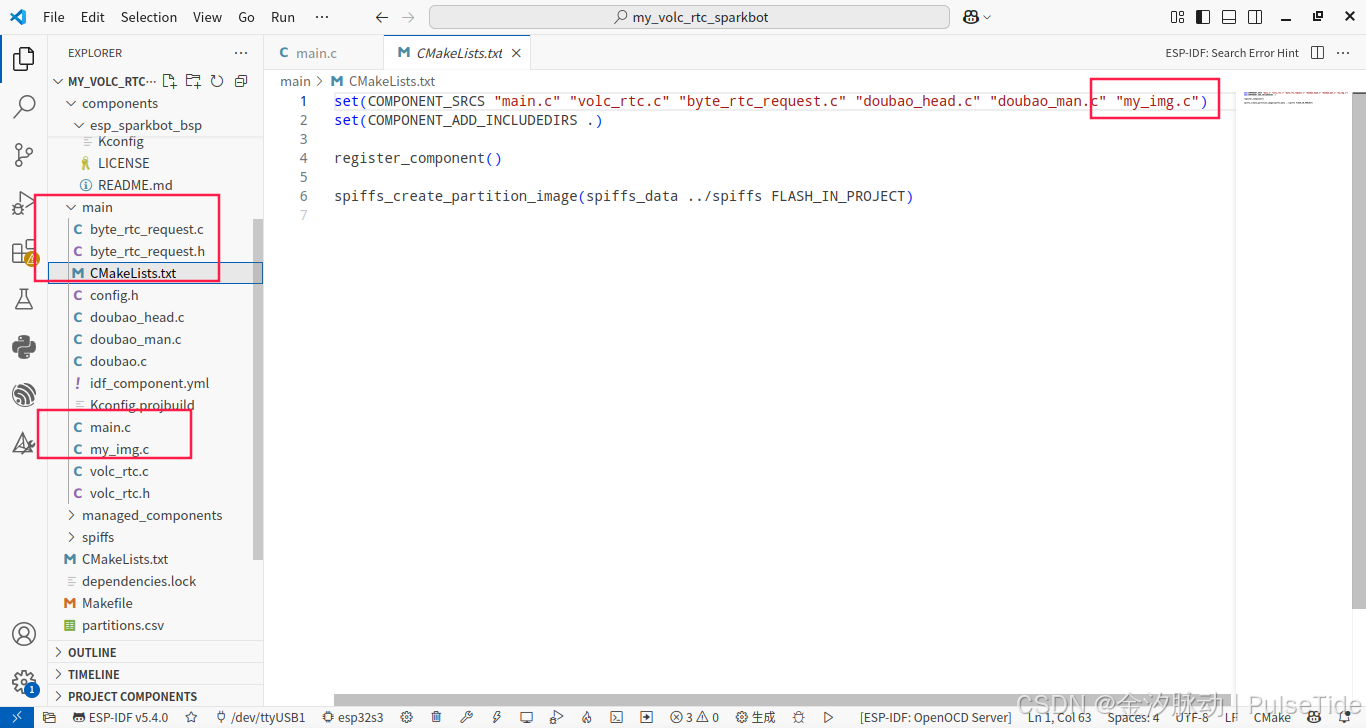Open the ESP-IDF Espressif view
The image size is (1366, 728).
(x=24, y=395)
